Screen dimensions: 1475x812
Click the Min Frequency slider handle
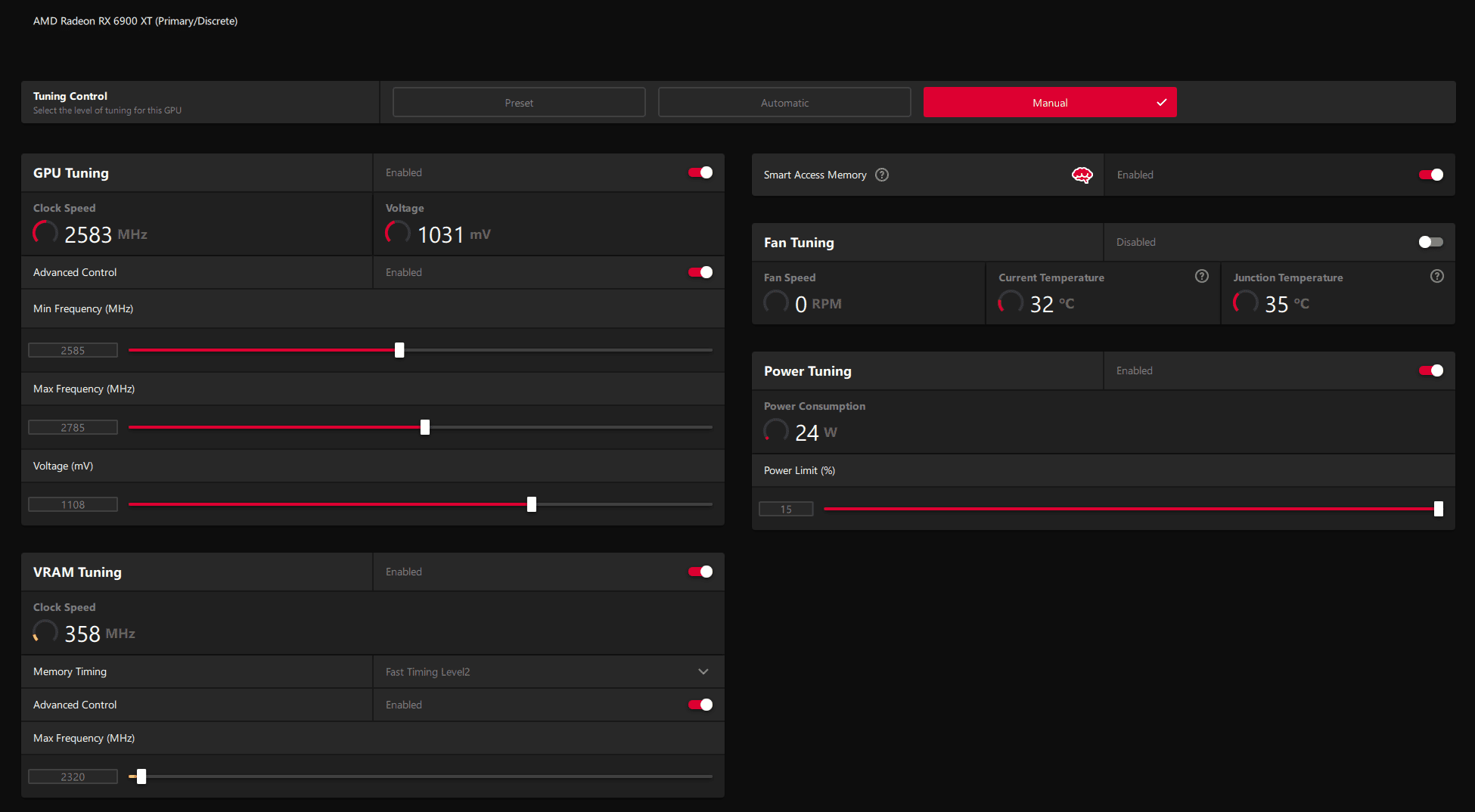click(x=399, y=350)
